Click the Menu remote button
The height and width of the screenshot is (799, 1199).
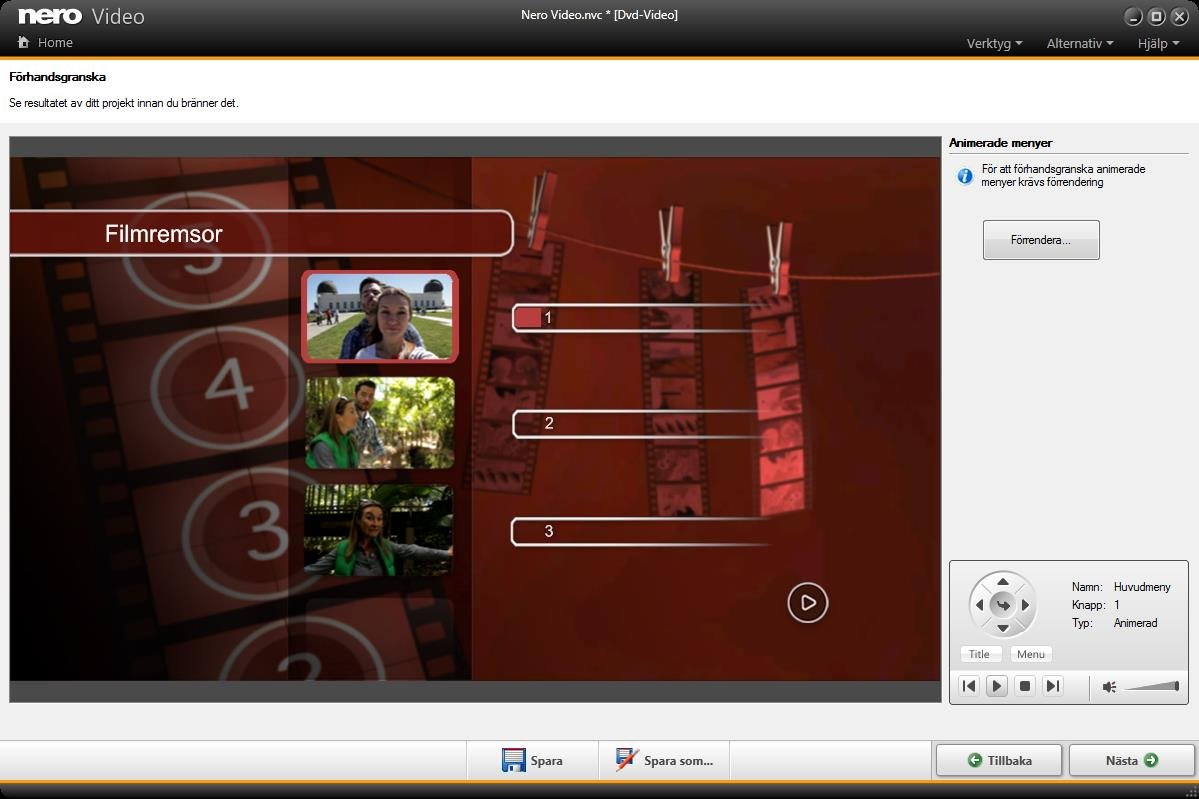click(1031, 654)
